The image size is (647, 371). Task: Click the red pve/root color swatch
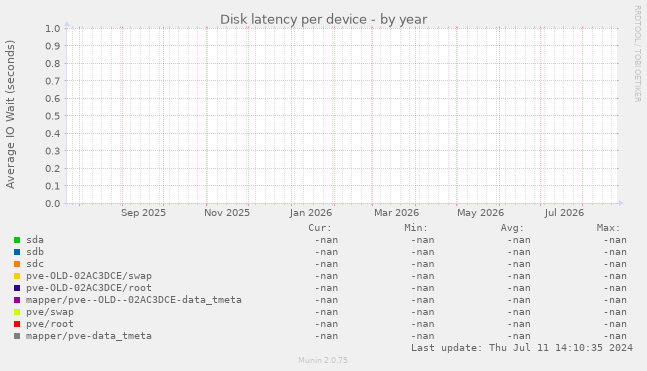pyautogui.click(x=17, y=324)
